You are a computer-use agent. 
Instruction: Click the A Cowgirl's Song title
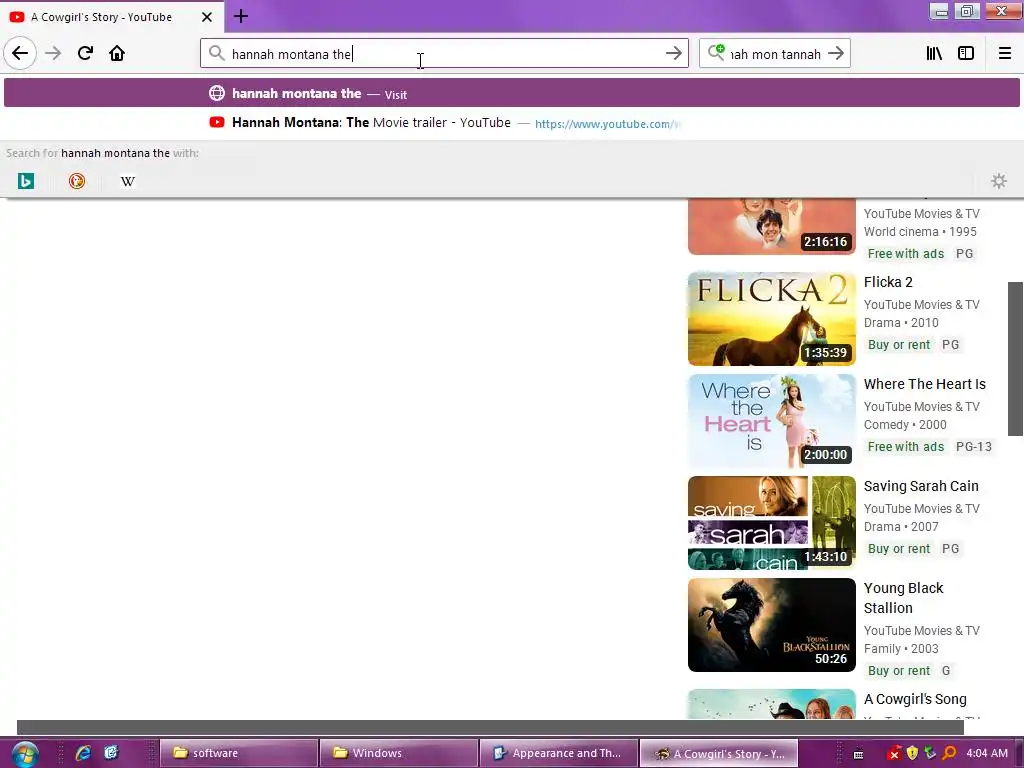(915, 699)
